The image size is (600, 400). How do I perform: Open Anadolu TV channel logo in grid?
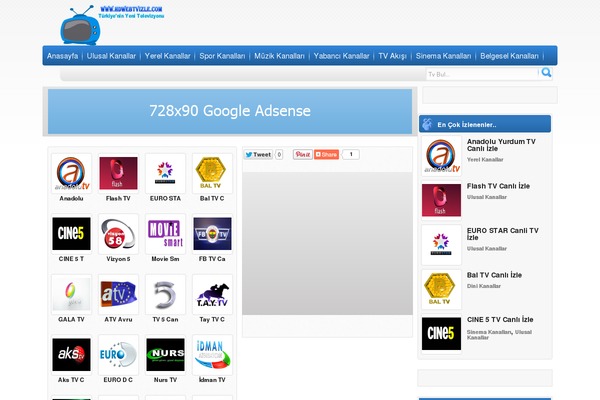click(x=71, y=173)
